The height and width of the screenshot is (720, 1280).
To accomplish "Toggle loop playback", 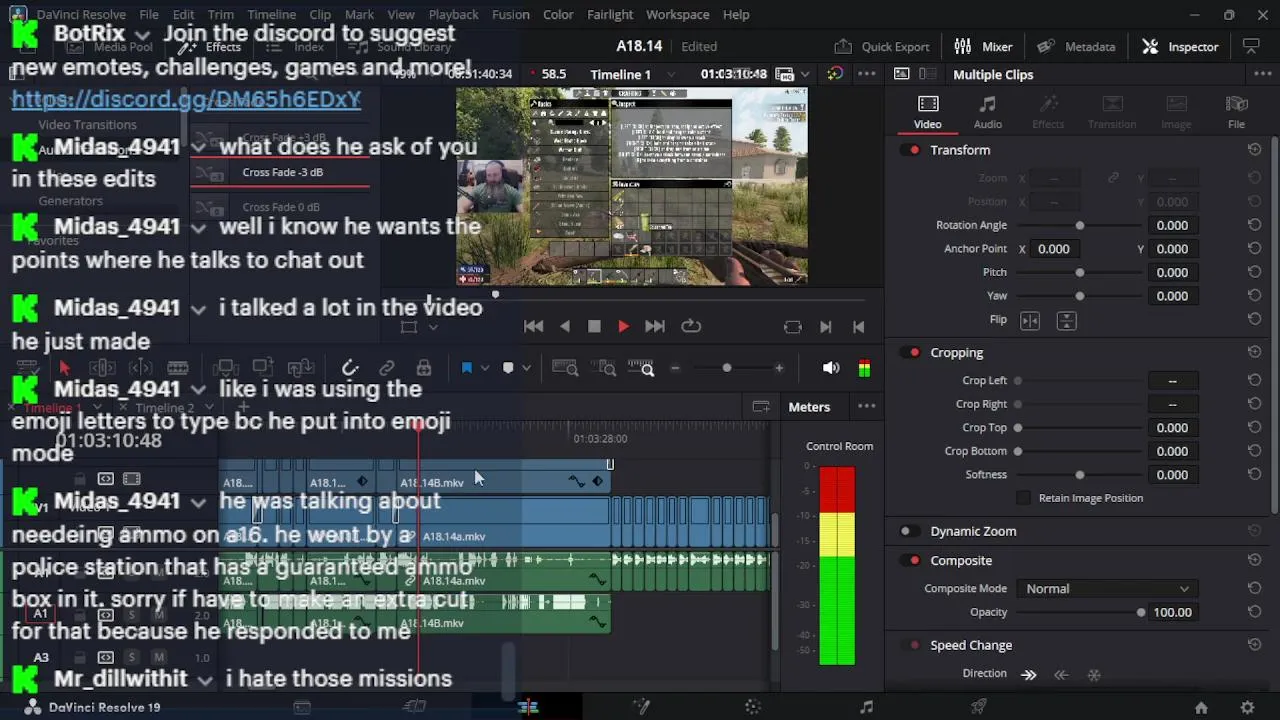I will tap(691, 327).
